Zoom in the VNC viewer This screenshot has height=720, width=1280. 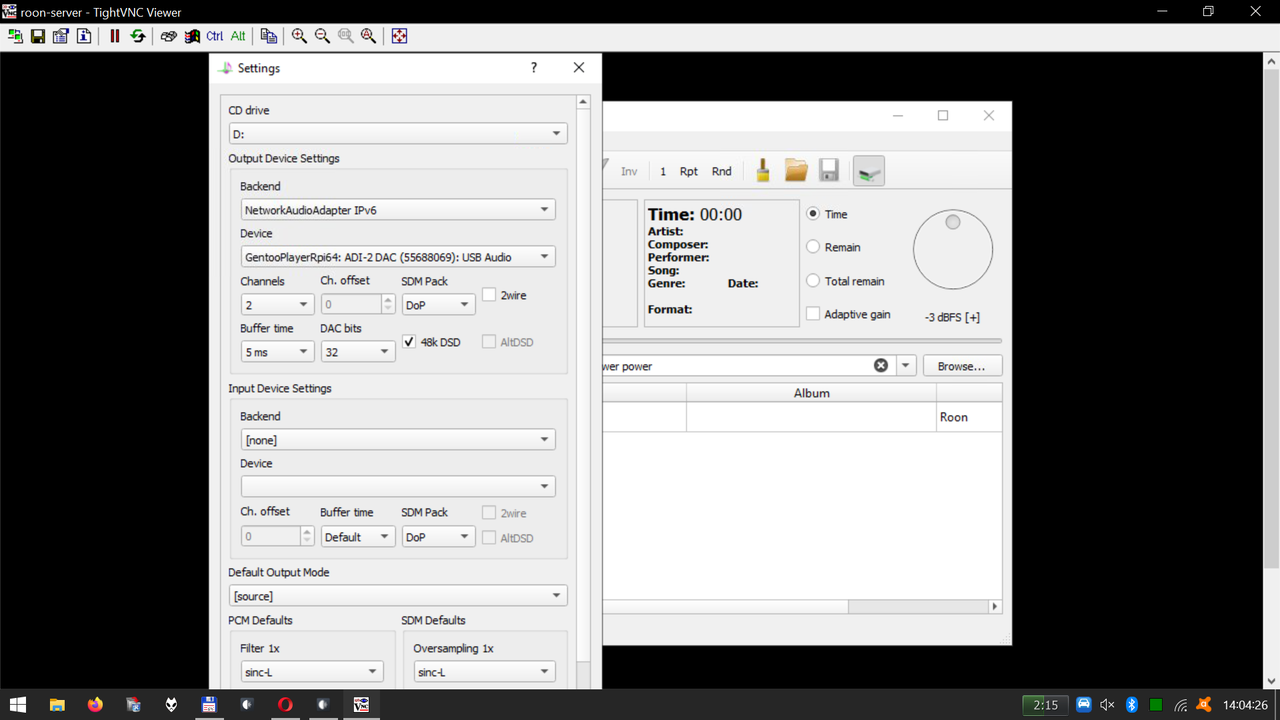point(299,36)
